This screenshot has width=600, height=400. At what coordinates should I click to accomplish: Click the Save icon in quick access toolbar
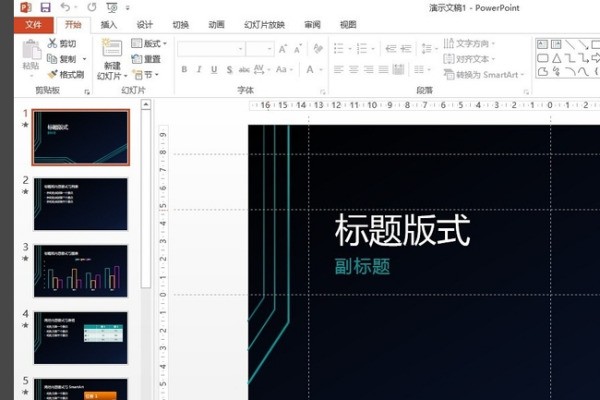point(46,7)
